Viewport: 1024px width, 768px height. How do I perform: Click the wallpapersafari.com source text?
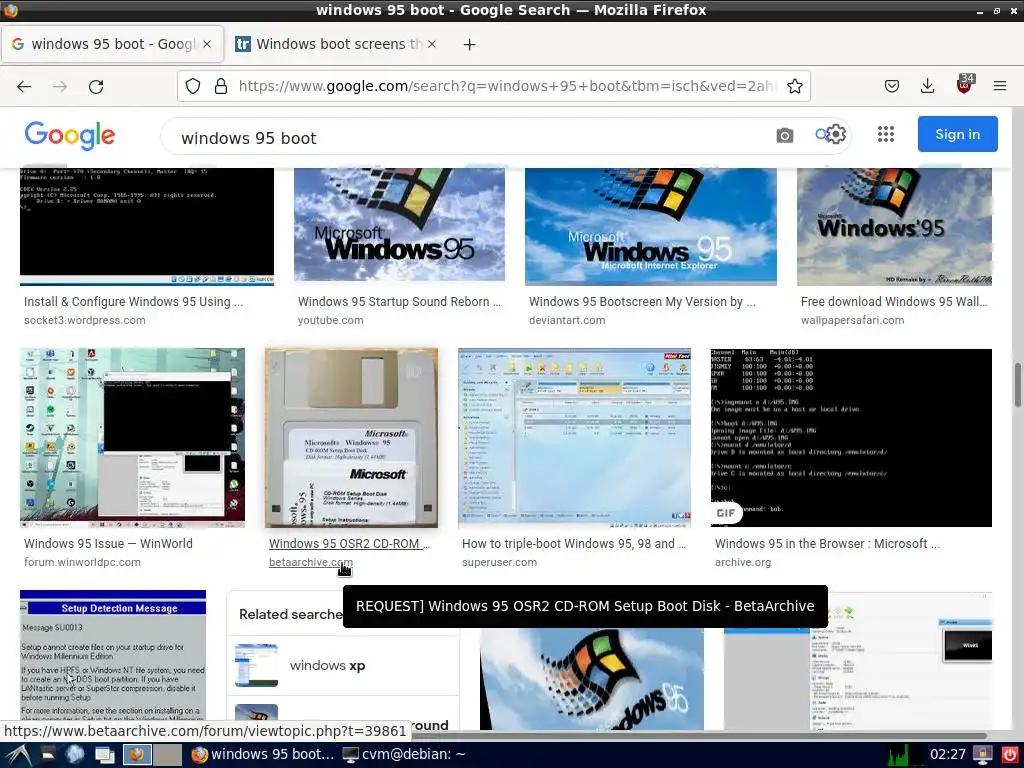[x=852, y=320]
